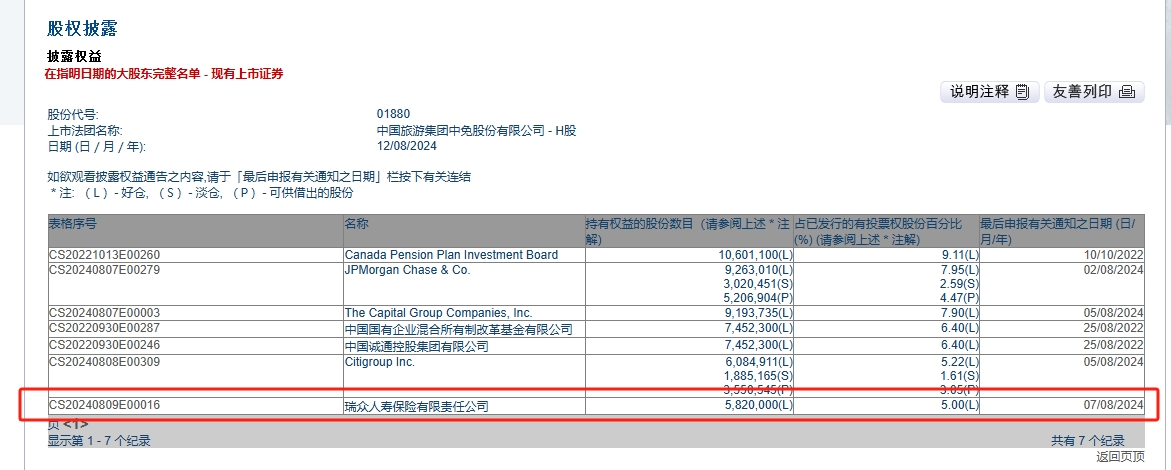Click JPMorgan Chase & Co. name
Screen dimensions: 1171x470
coord(408,270)
